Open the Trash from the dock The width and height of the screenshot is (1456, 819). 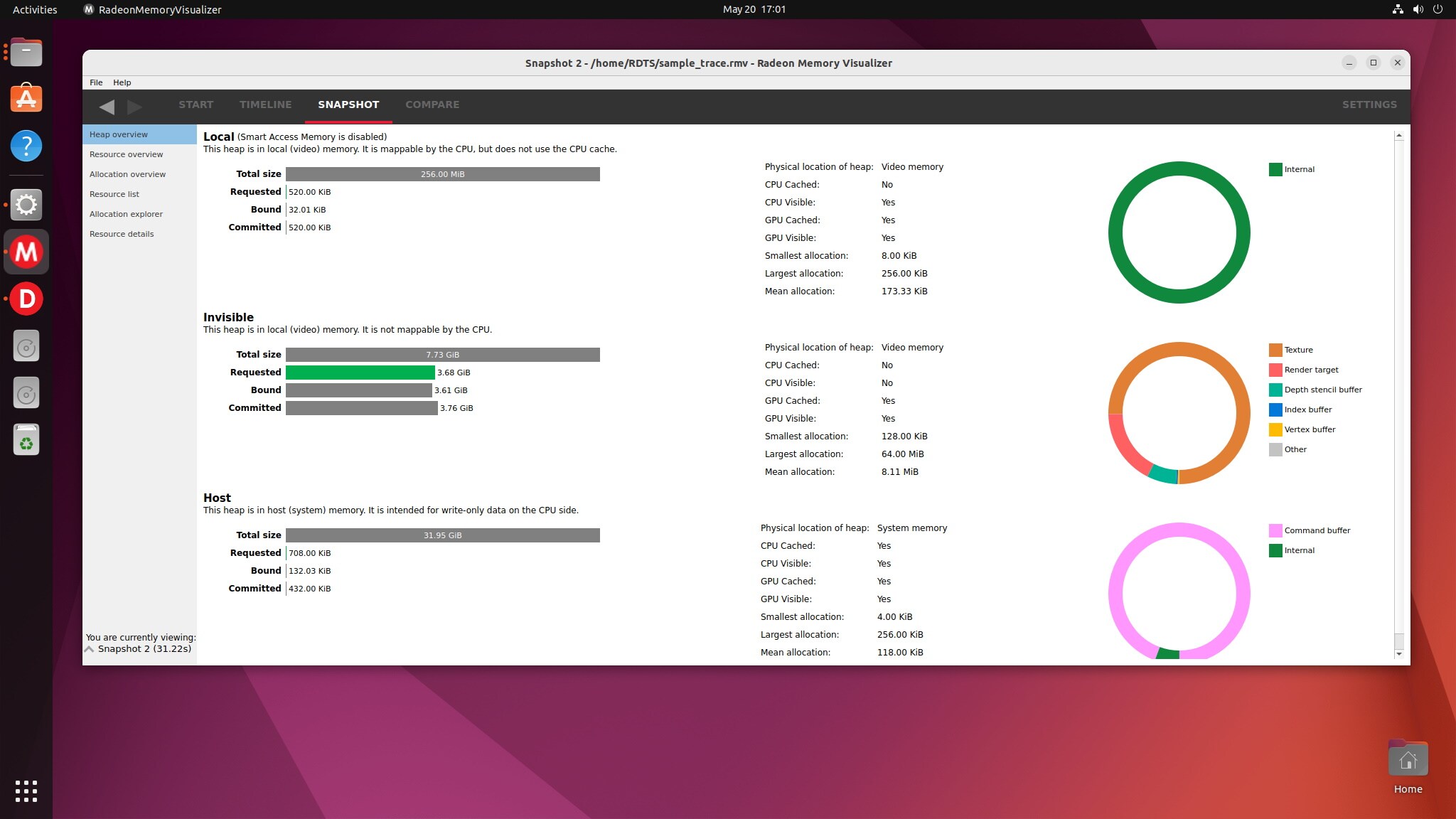pos(26,441)
